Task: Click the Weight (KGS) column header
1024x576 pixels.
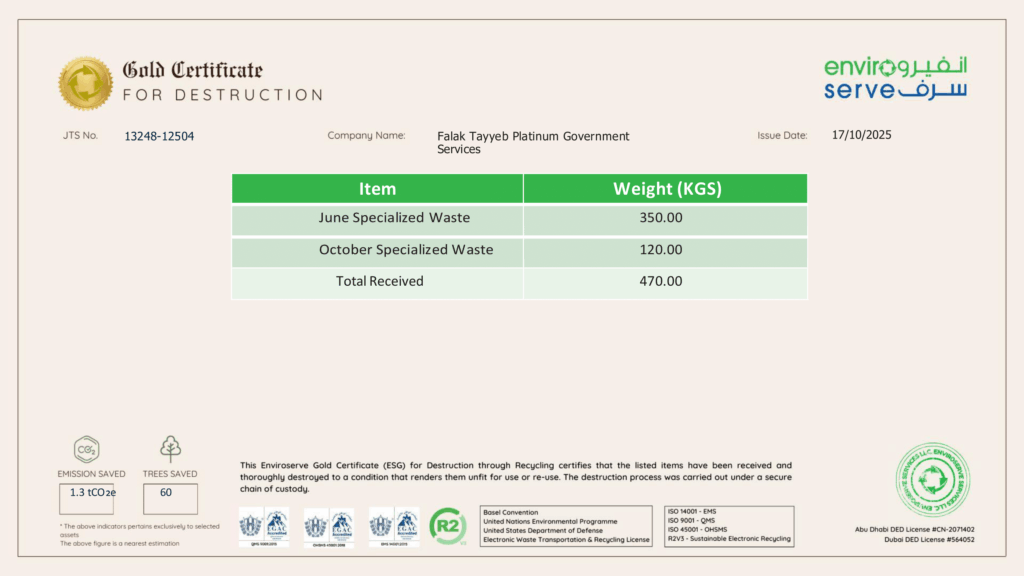Action: pos(666,189)
